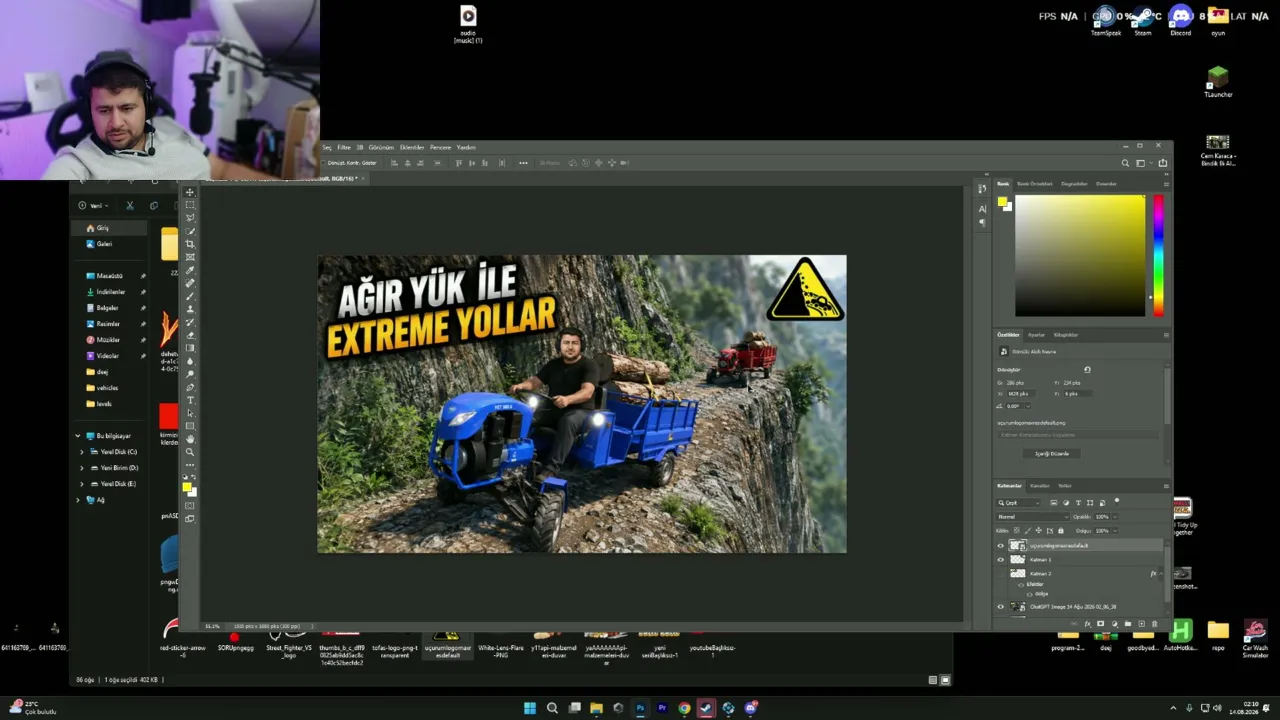The image size is (1280, 720).
Task: Select the Crop tool
Action: pos(190,244)
